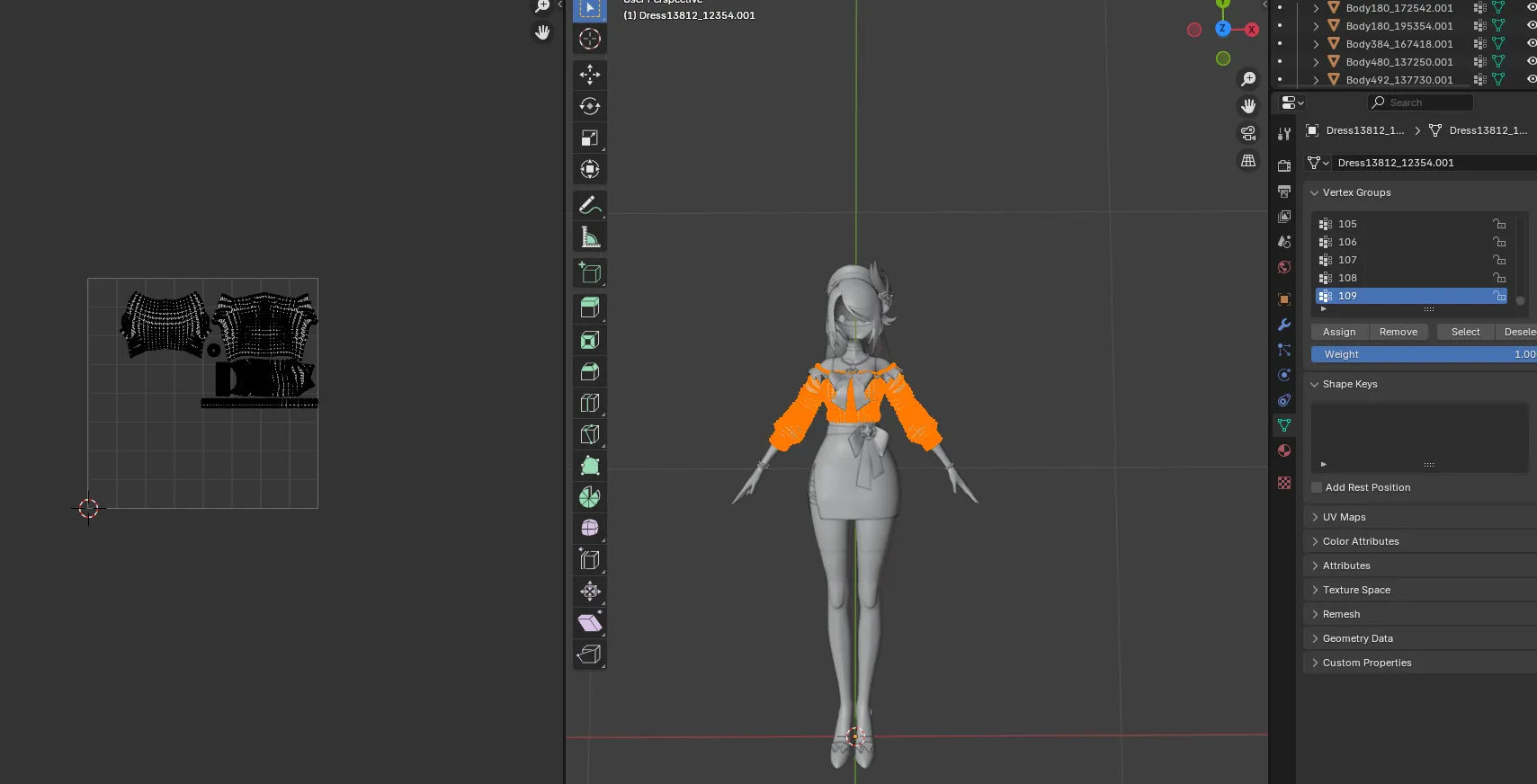Toggle lock on vertex group 108
The image size is (1537, 784).
(1499, 278)
